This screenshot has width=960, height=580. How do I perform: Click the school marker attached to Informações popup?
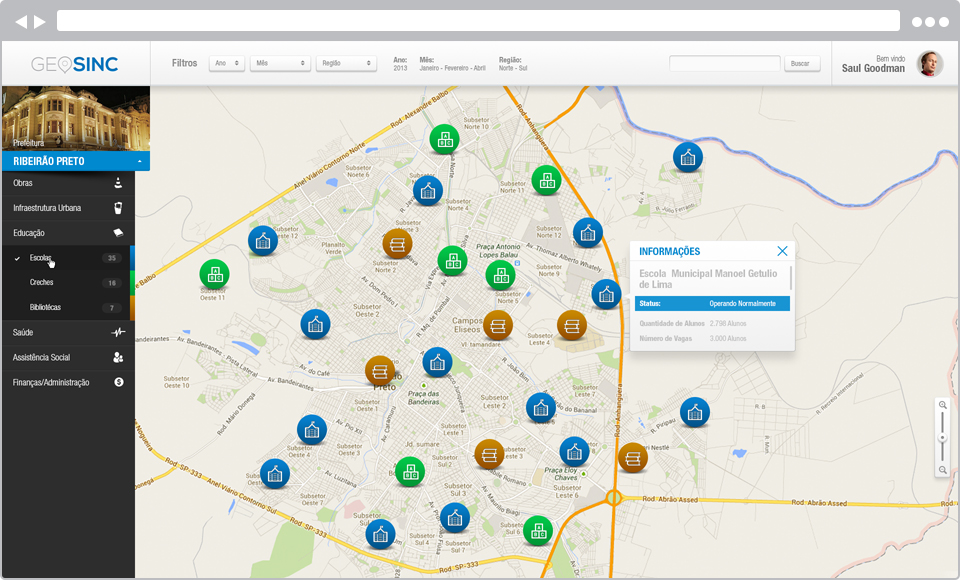point(606,295)
